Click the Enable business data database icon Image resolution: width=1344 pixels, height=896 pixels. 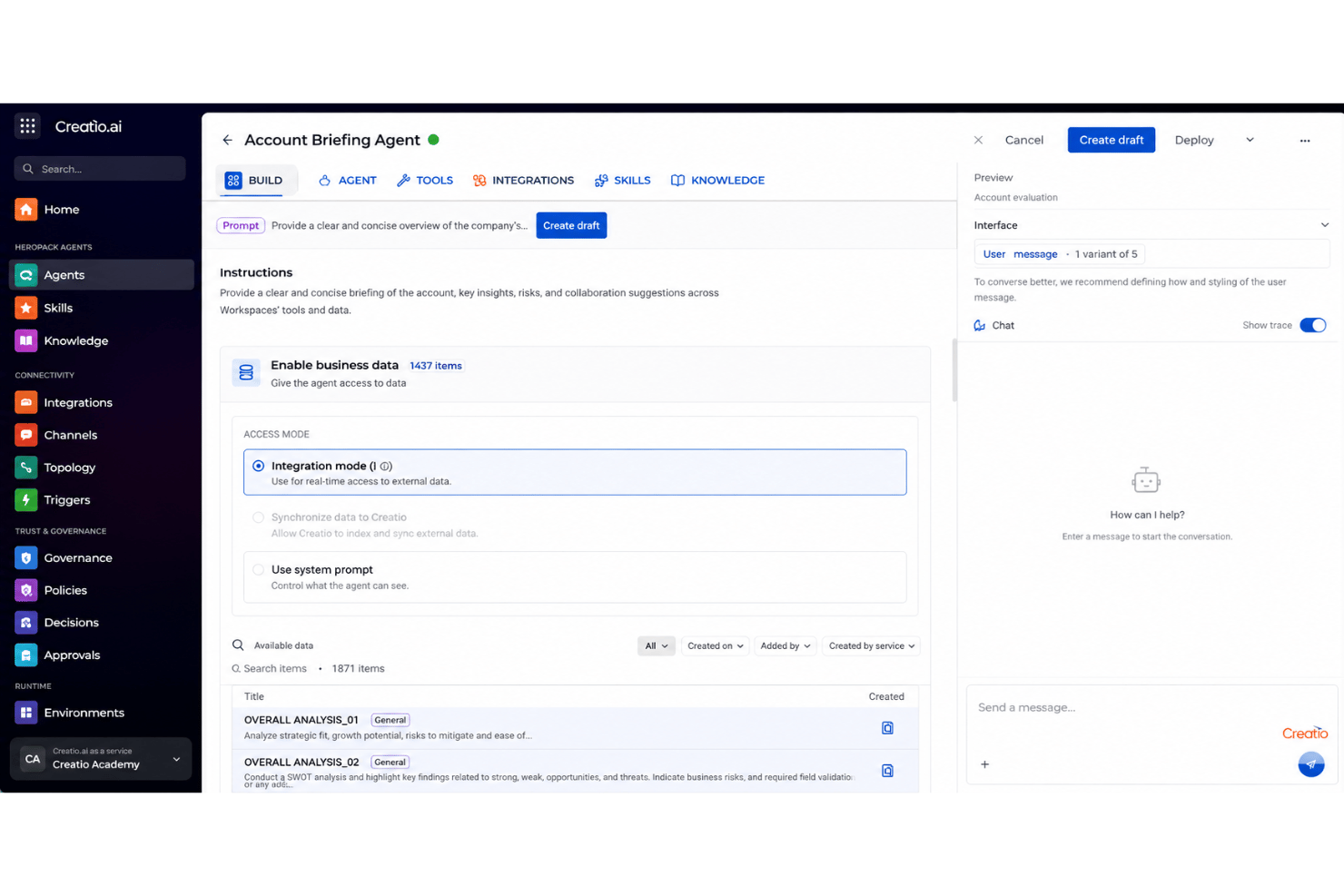pos(246,372)
